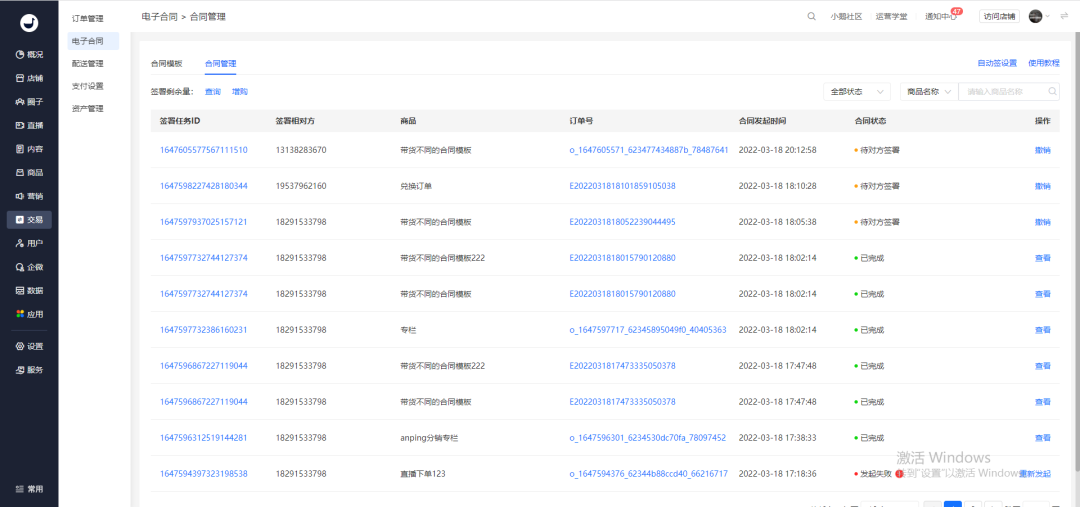Click phone number 13138283670 cell
Viewport: 1080px width, 507px height.
coord(301,150)
